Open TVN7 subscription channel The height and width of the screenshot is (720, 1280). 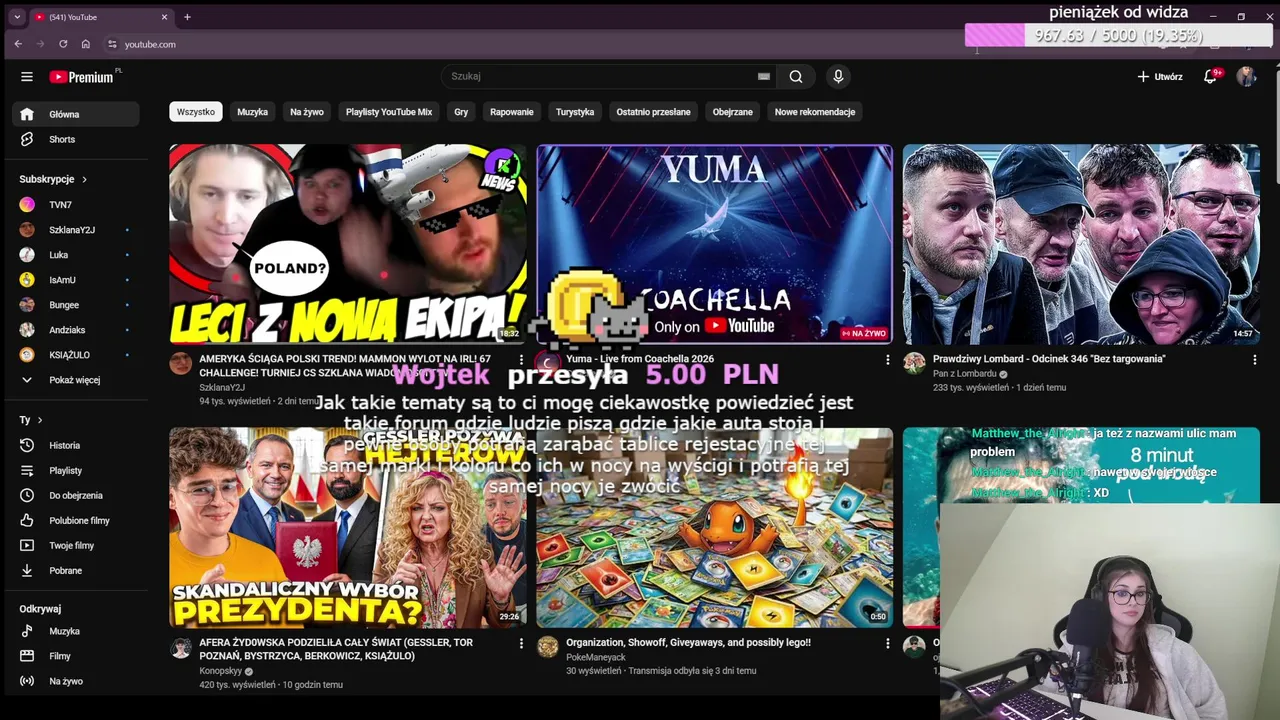pos(76,204)
